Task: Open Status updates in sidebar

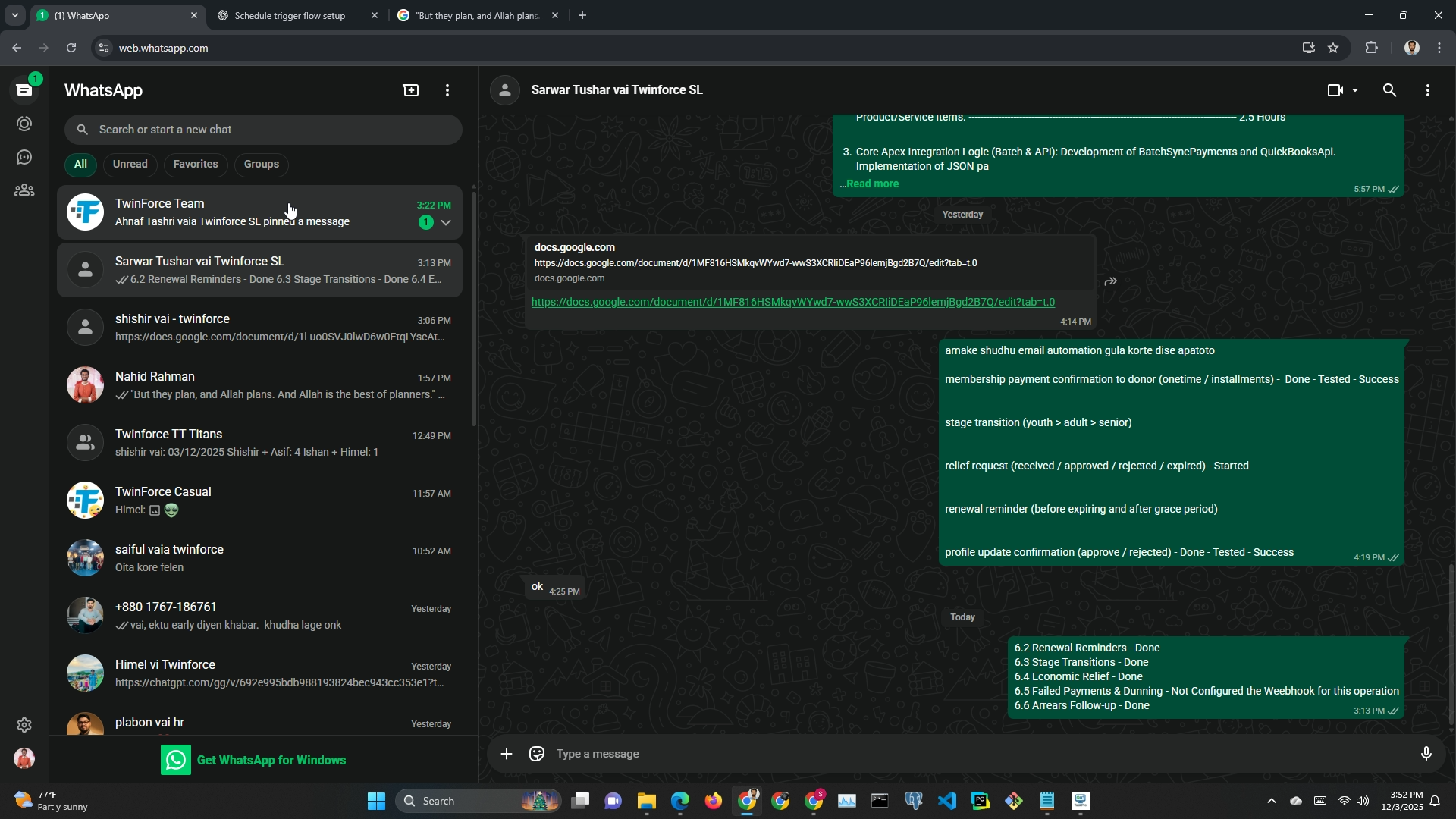Action: point(24,124)
